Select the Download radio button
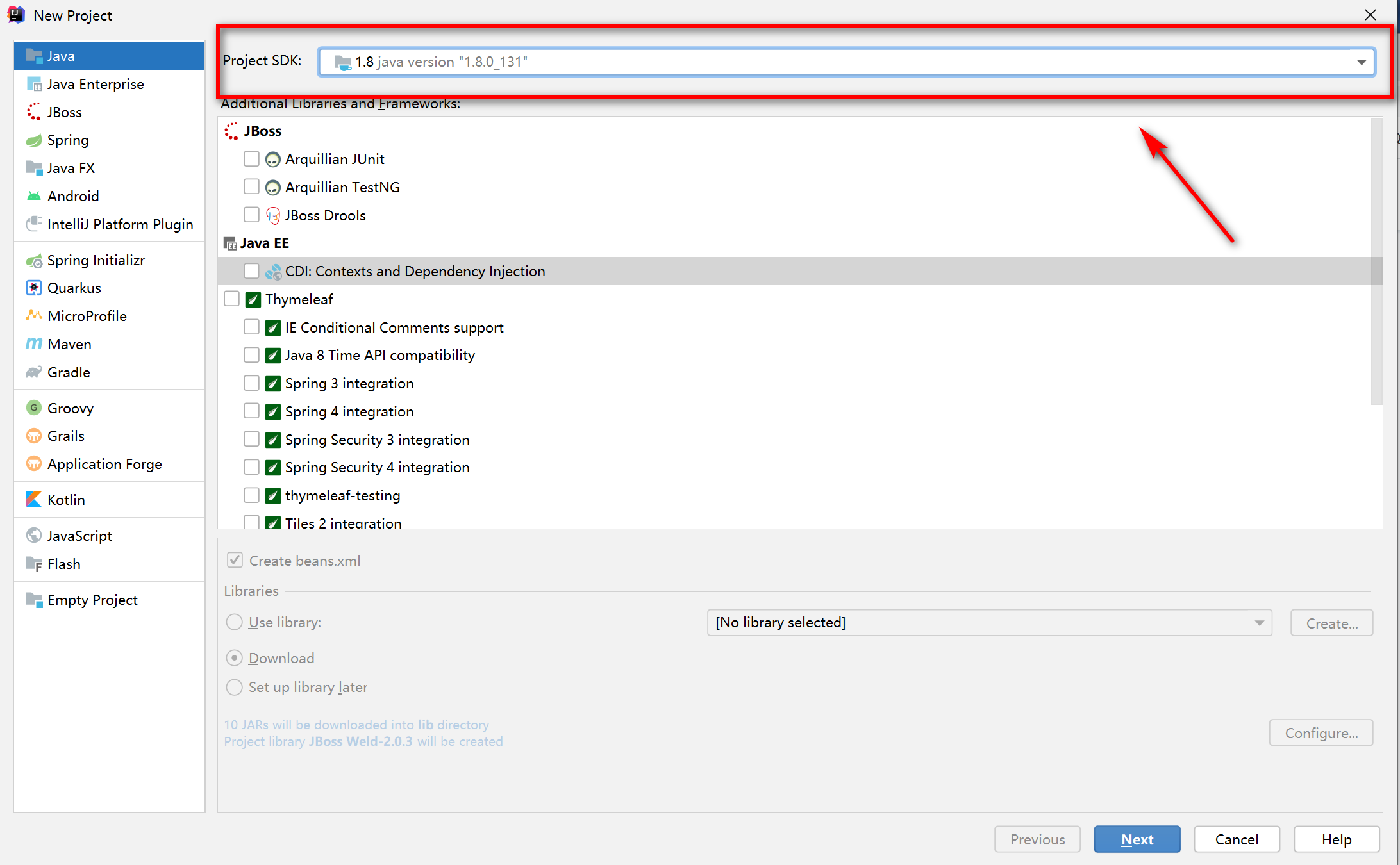The height and width of the screenshot is (865, 1400). click(234, 657)
